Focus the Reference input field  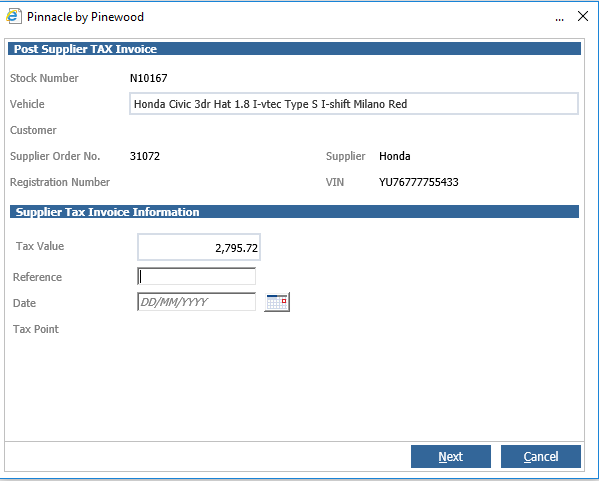[x=196, y=276]
